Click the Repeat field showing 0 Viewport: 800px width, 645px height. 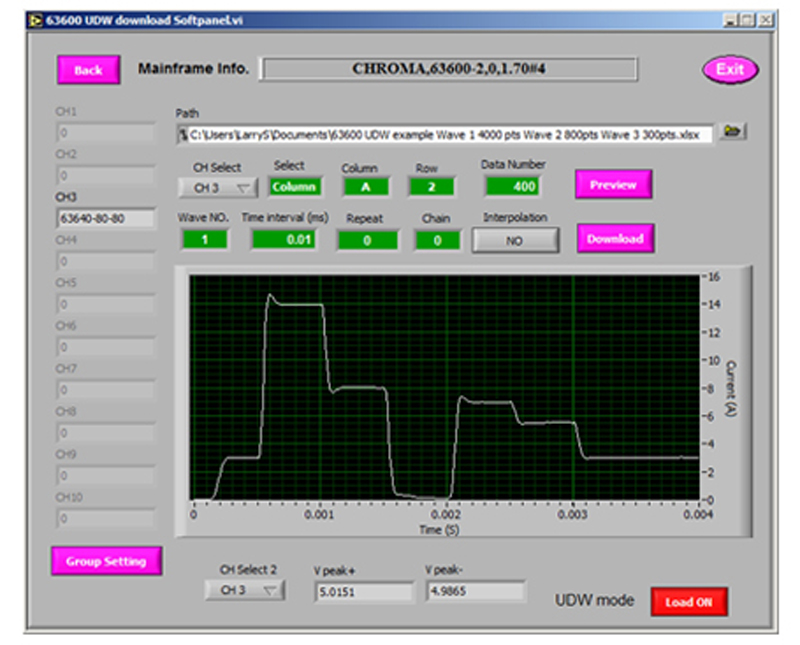point(367,240)
